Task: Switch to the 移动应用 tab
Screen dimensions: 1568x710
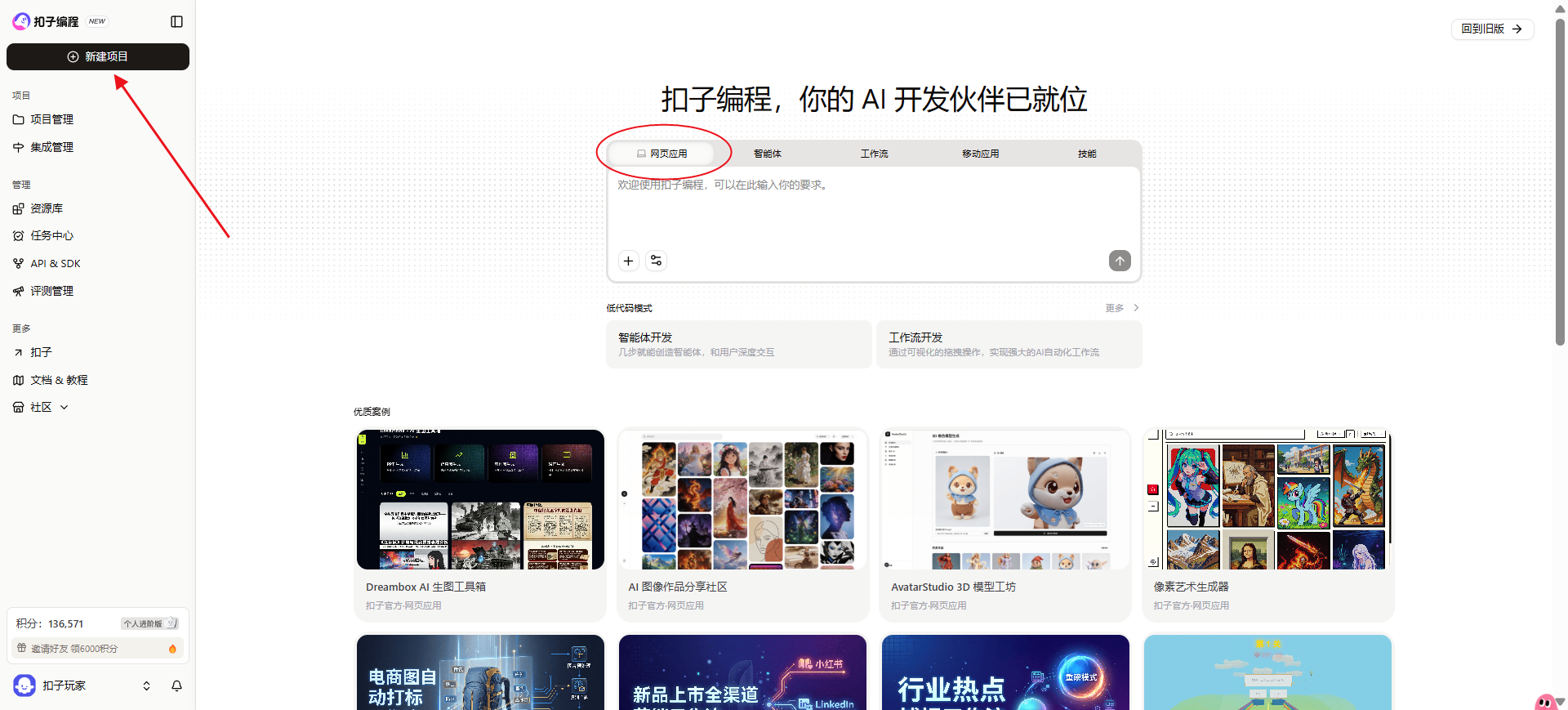Action: coord(980,154)
